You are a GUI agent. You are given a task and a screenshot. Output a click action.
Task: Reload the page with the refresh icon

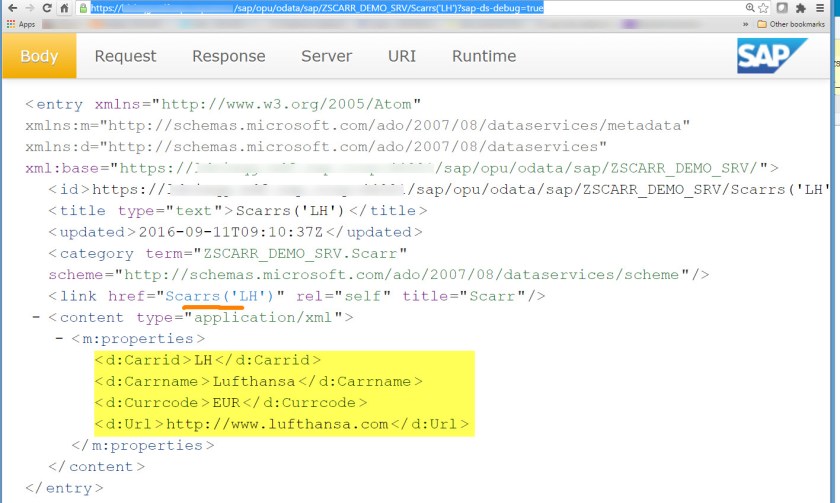pyautogui.click(x=47, y=8)
